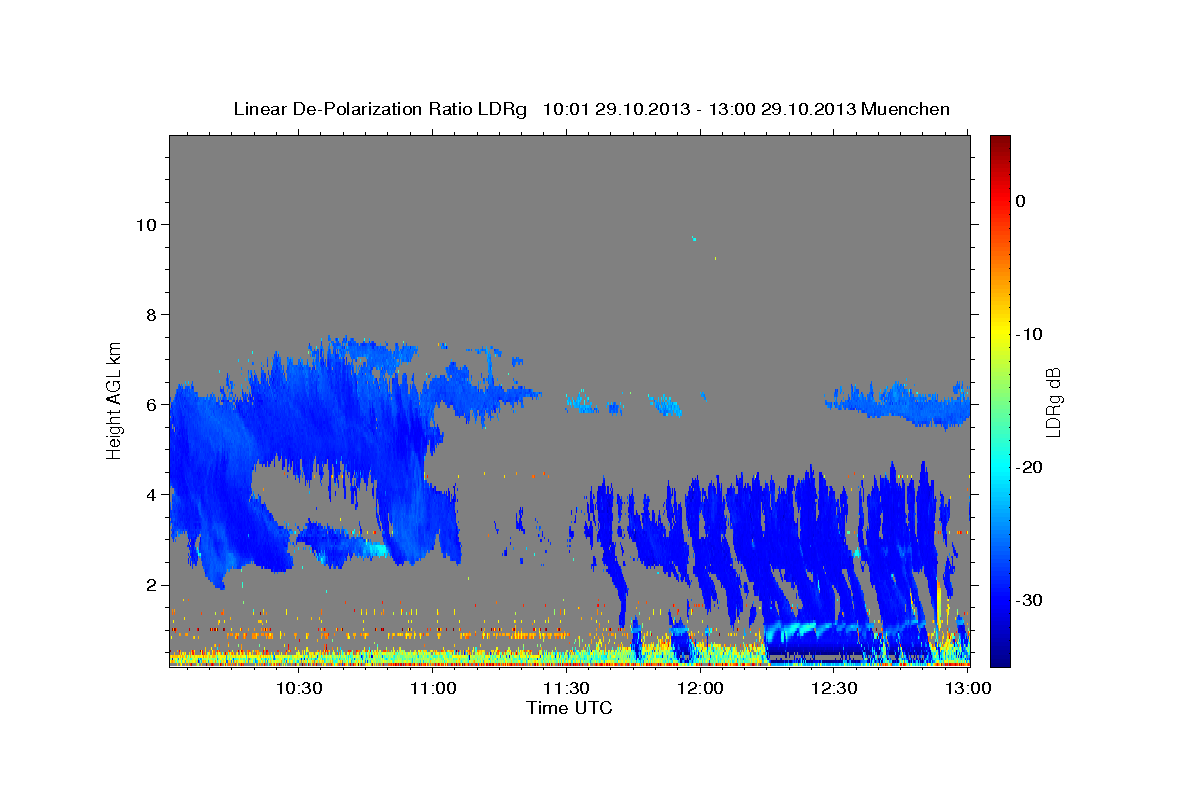Image resolution: width=1200 pixels, height=800 pixels.
Task: Click the height axis label '6'
Action: point(152,404)
